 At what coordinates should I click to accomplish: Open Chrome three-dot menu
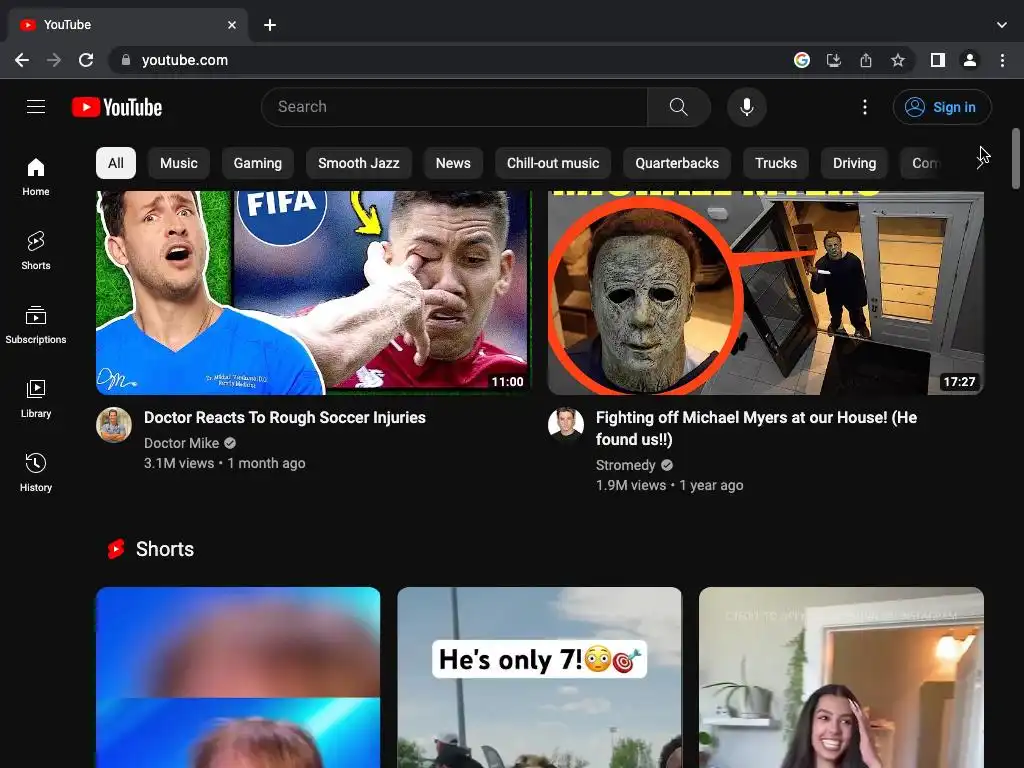point(1002,60)
